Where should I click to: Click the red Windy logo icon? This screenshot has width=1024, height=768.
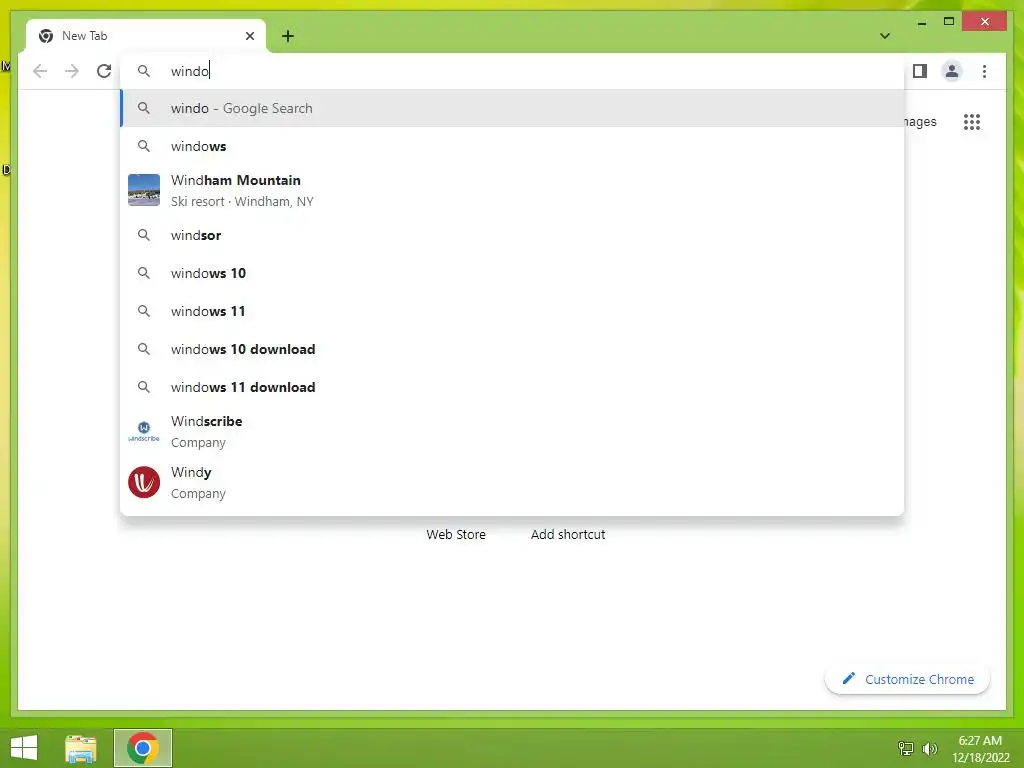point(144,482)
